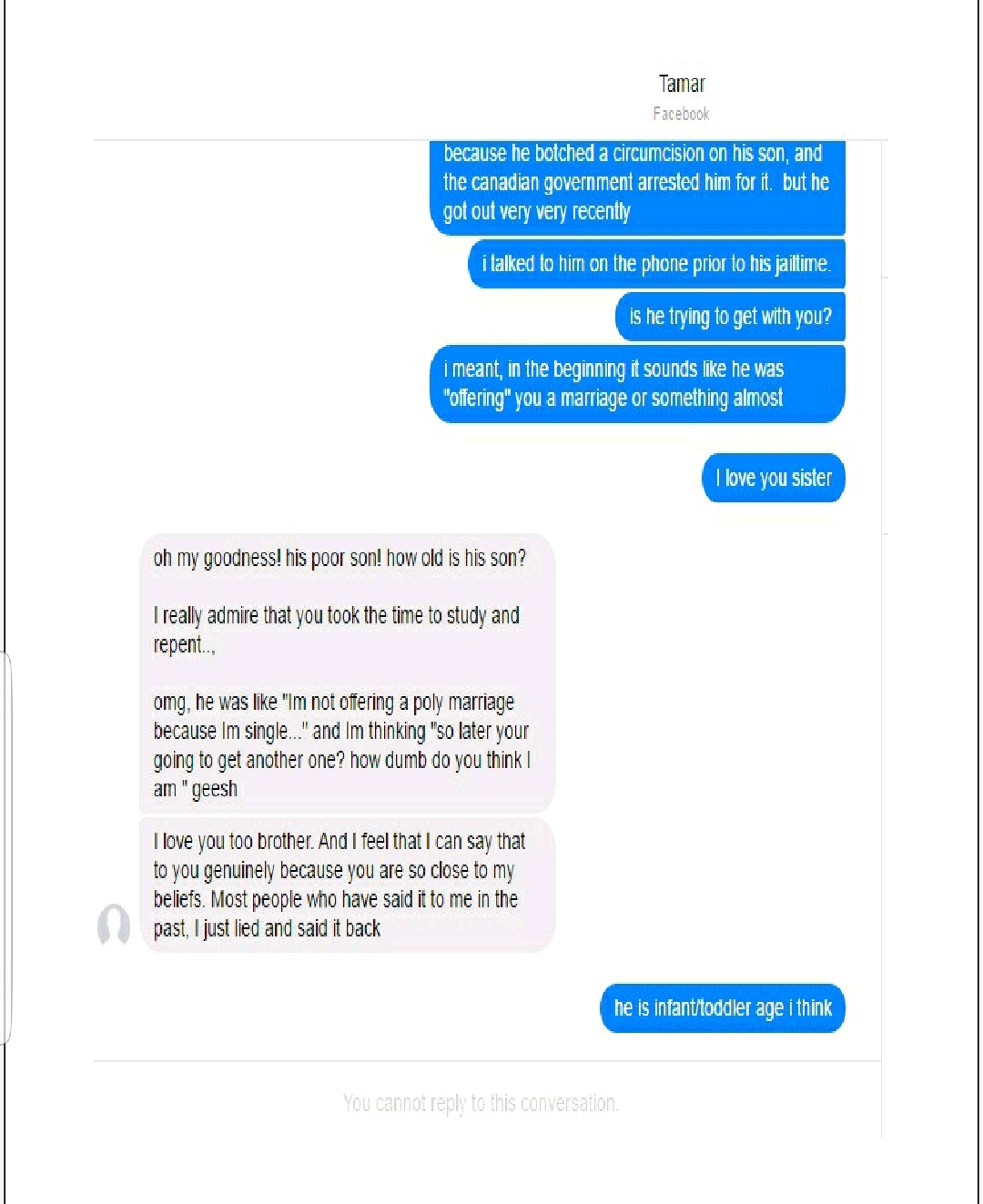Image resolution: width=983 pixels, height=1204 pixels.
Task: Click the Facebook label under Tamar
Action: (681, 114)
